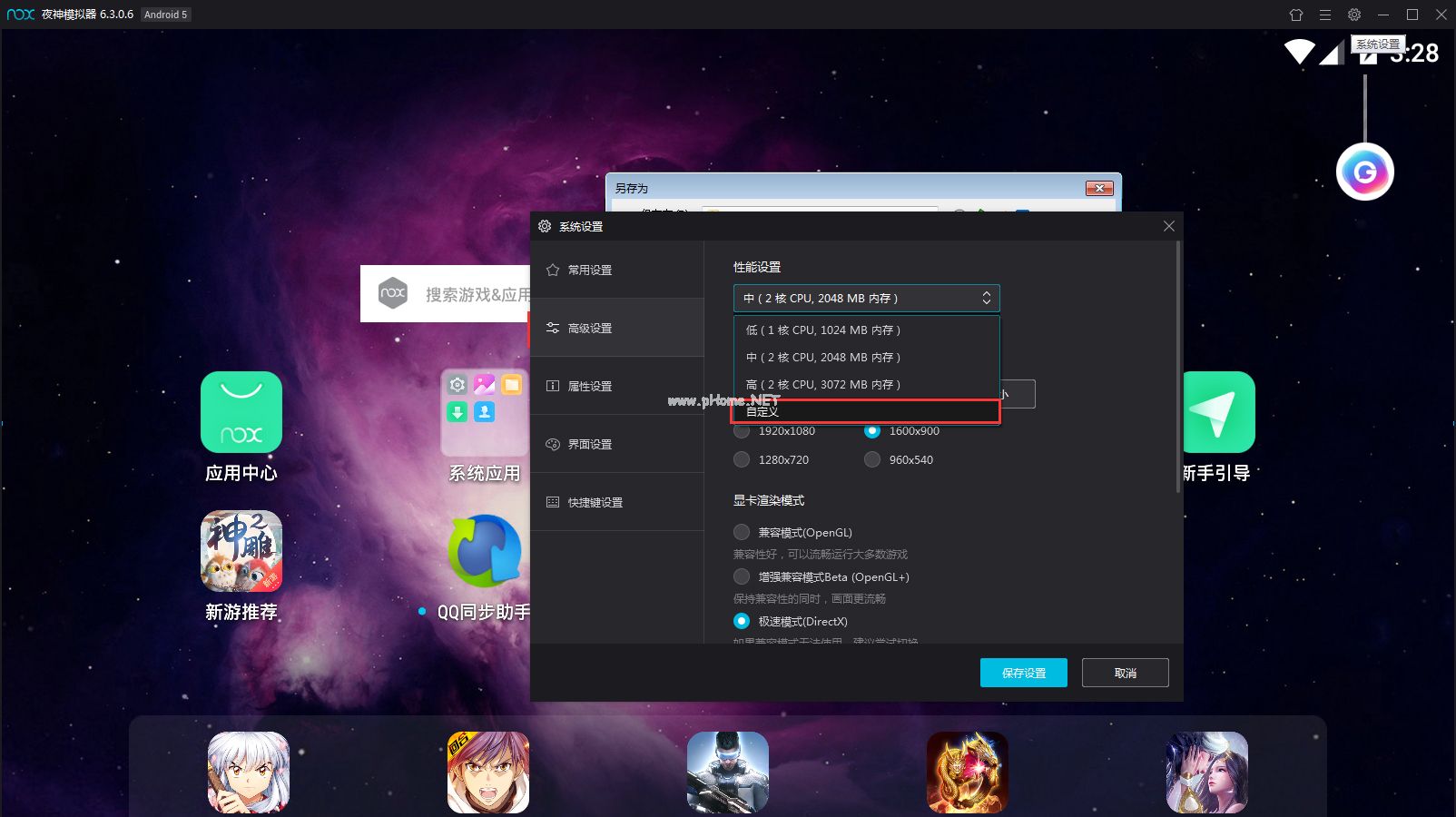Select 1600x900 resolution

[x=872, y=431]
